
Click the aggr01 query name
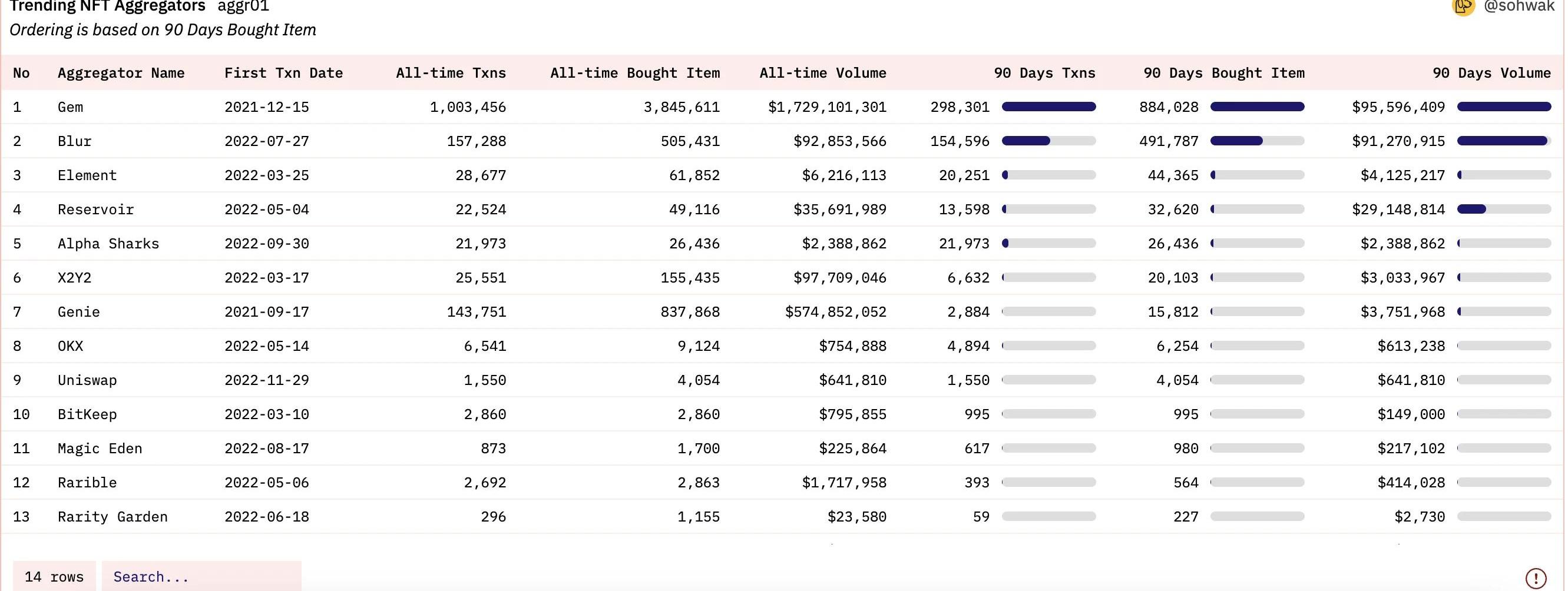(243, 6)
